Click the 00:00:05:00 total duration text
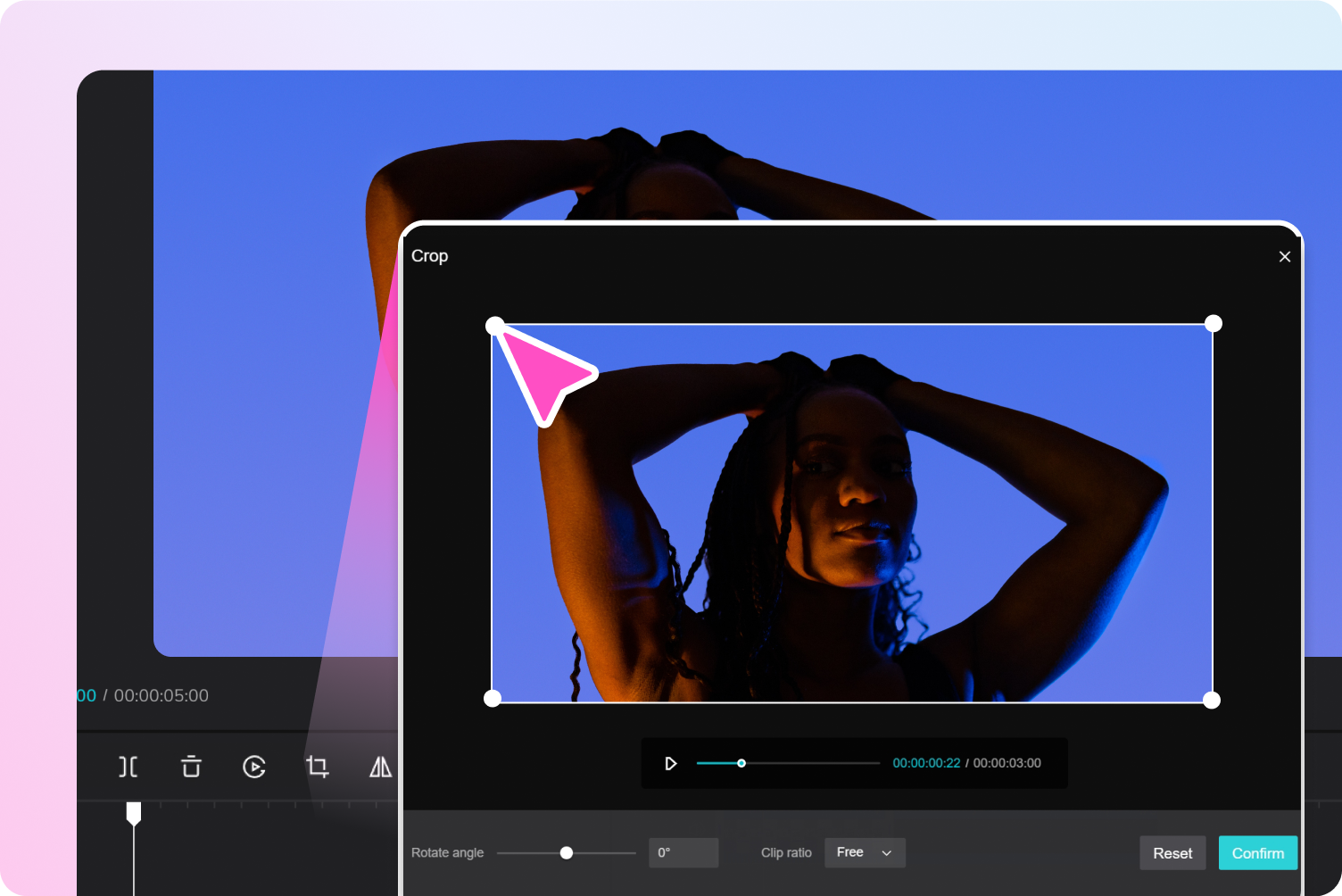 click(162, 696)
